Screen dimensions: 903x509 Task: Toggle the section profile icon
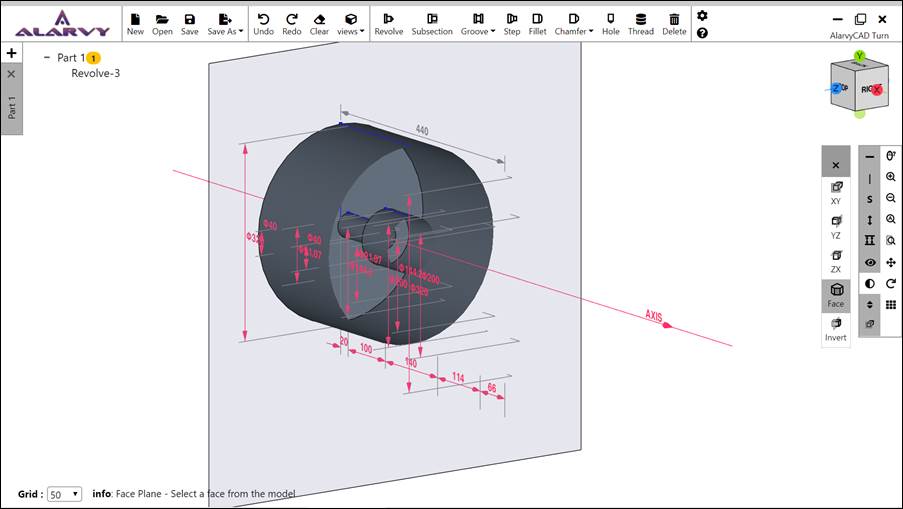pyautogui.click(x=870, y=240)
